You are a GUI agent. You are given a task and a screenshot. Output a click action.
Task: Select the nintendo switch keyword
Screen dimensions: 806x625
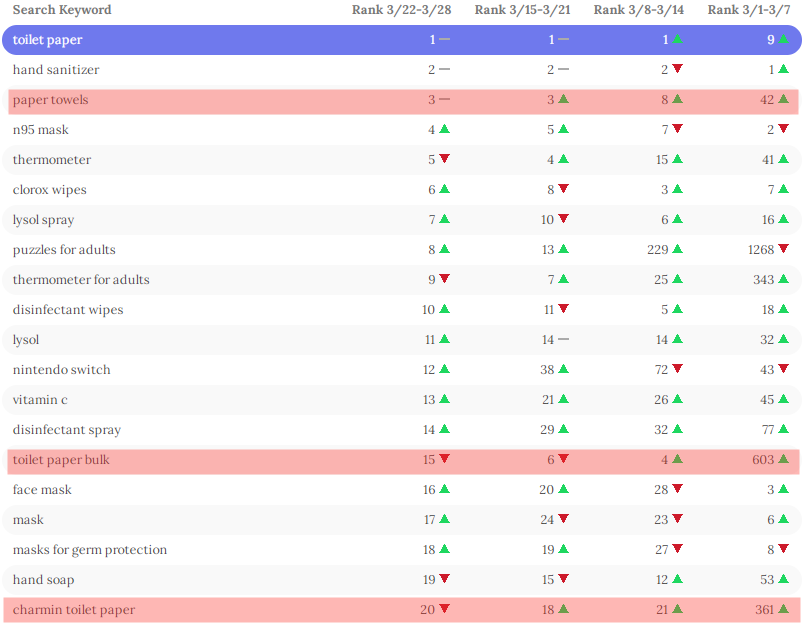tap(62, 370)
